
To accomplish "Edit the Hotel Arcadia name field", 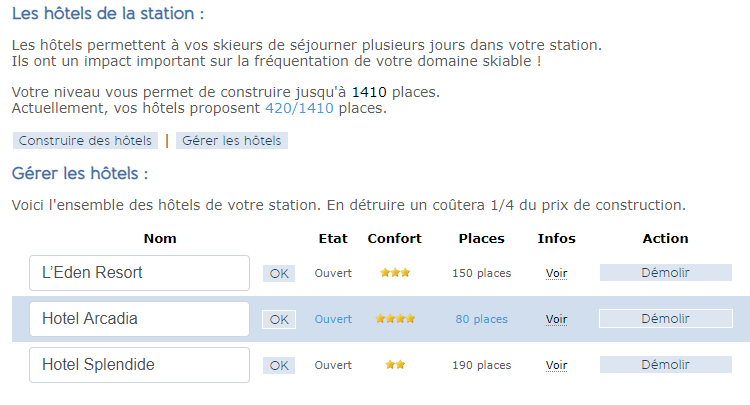I will pos(139,319).
